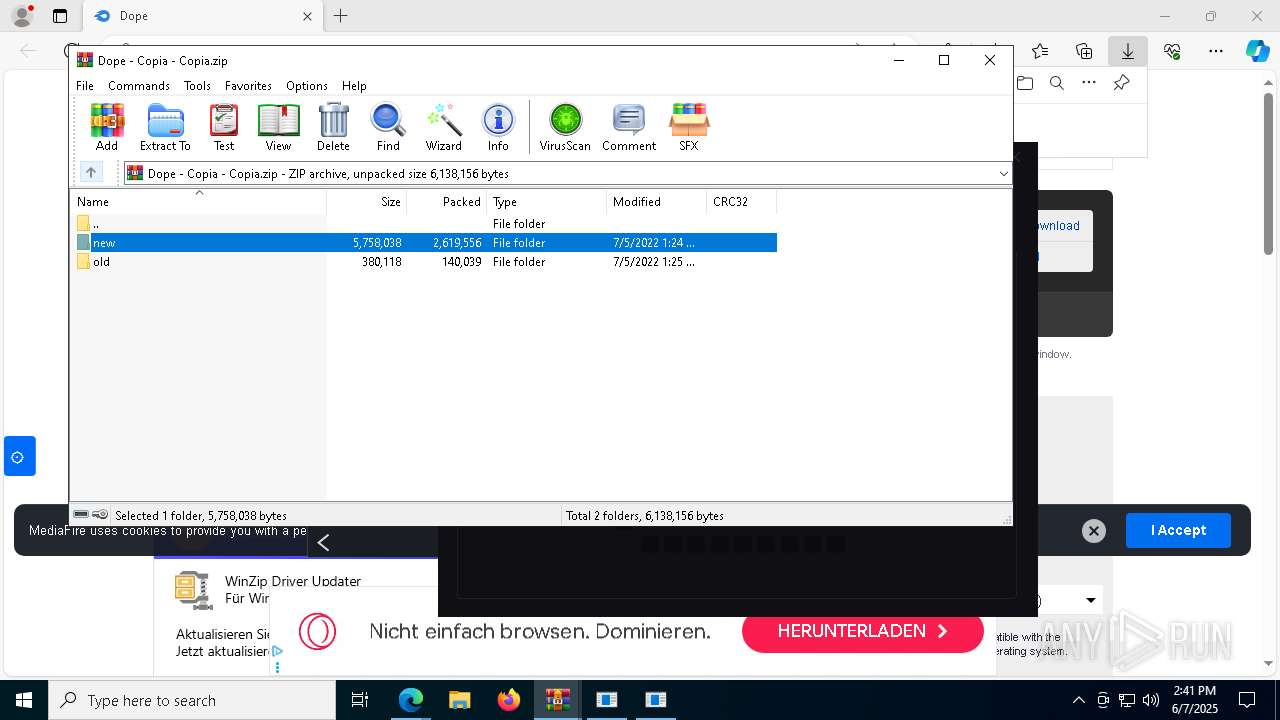The width and height of the screenshot is (1280, 720).
Task: Sort list by Type column
Action: point(546,201)
